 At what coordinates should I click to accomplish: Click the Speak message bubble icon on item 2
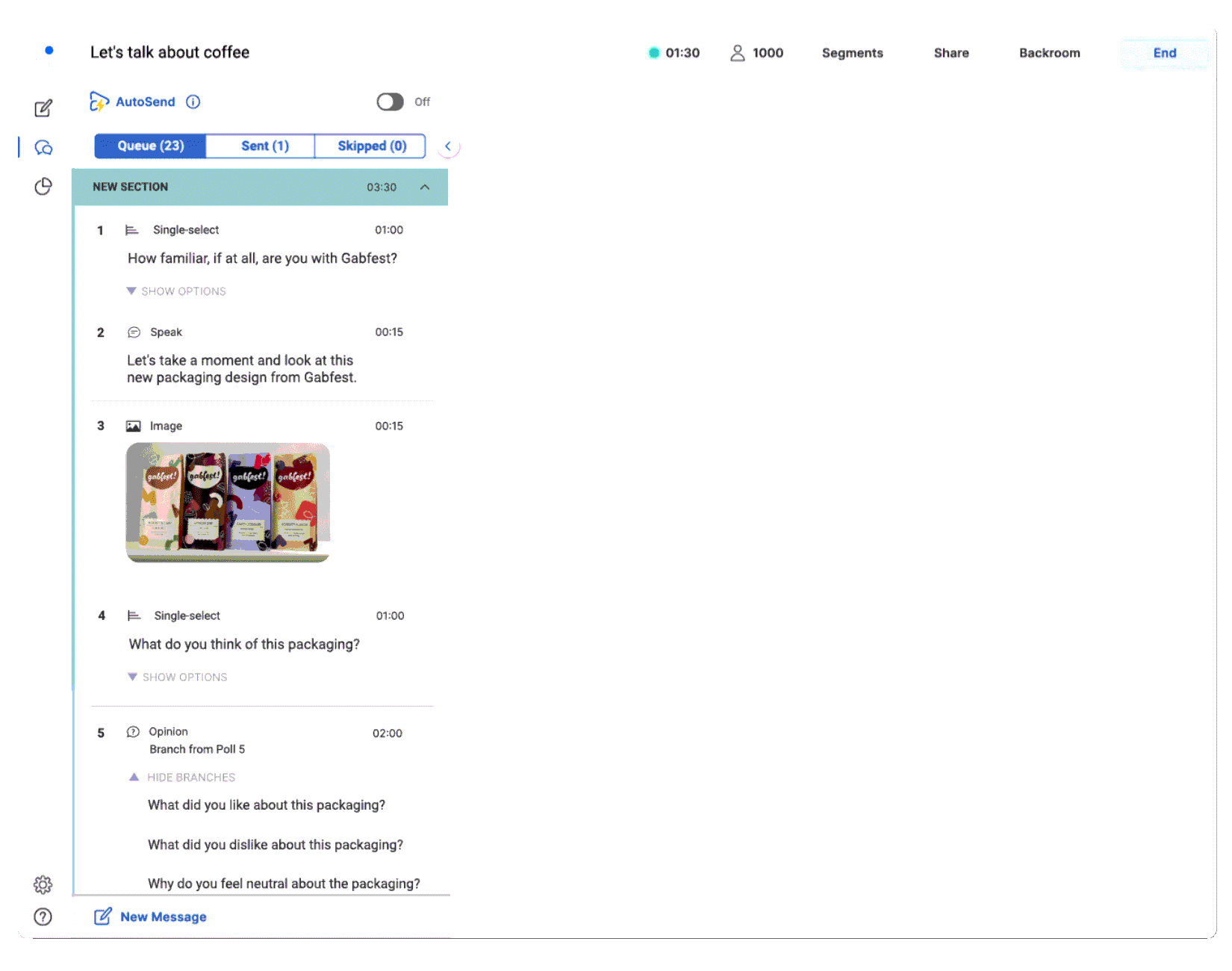pos(135,332)
